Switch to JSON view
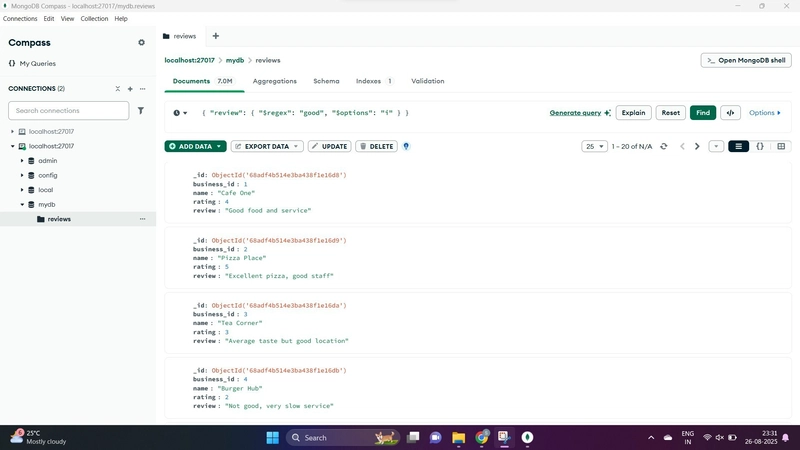This screenshot has width=800, height=450. (x=760, y=146)
